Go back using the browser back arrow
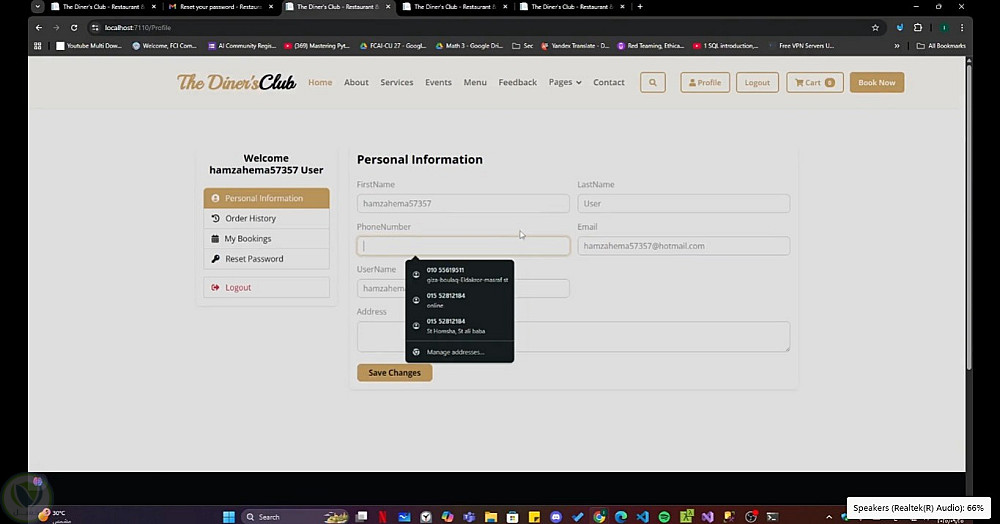The width and height of the screenshot is (1000, 524). [x=39, y=27]
